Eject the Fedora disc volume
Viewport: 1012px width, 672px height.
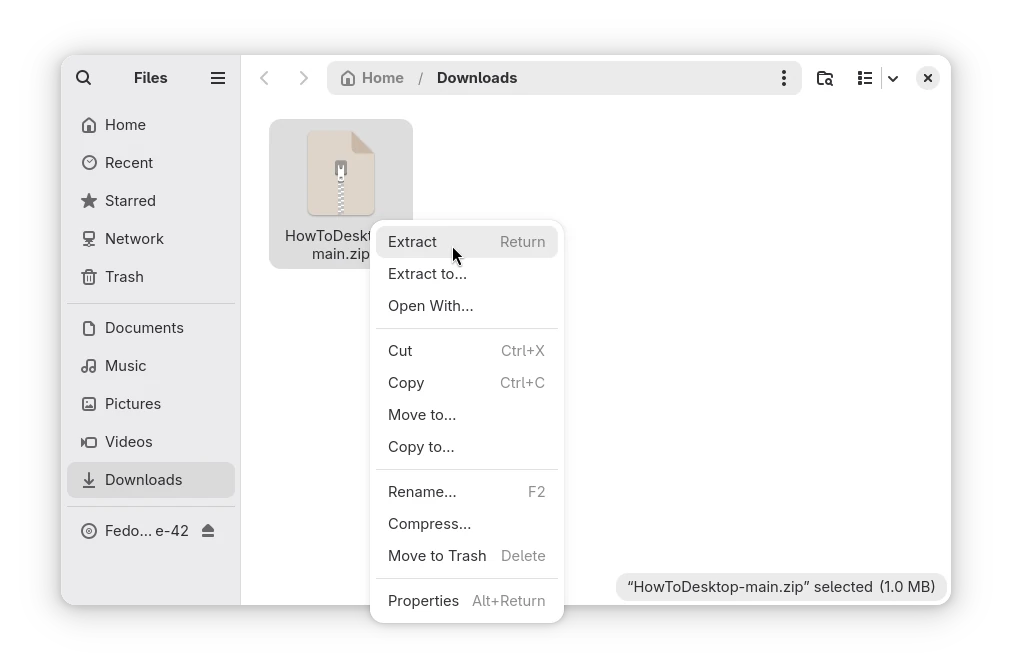(208, 531)
